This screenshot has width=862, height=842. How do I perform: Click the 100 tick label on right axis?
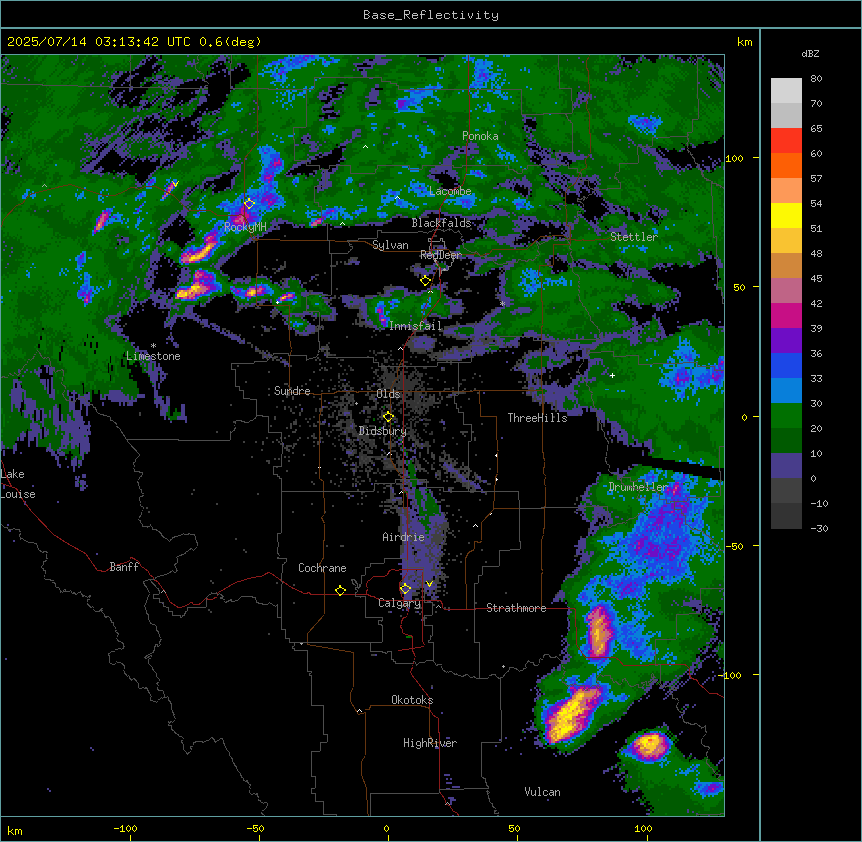click(734, 158)
